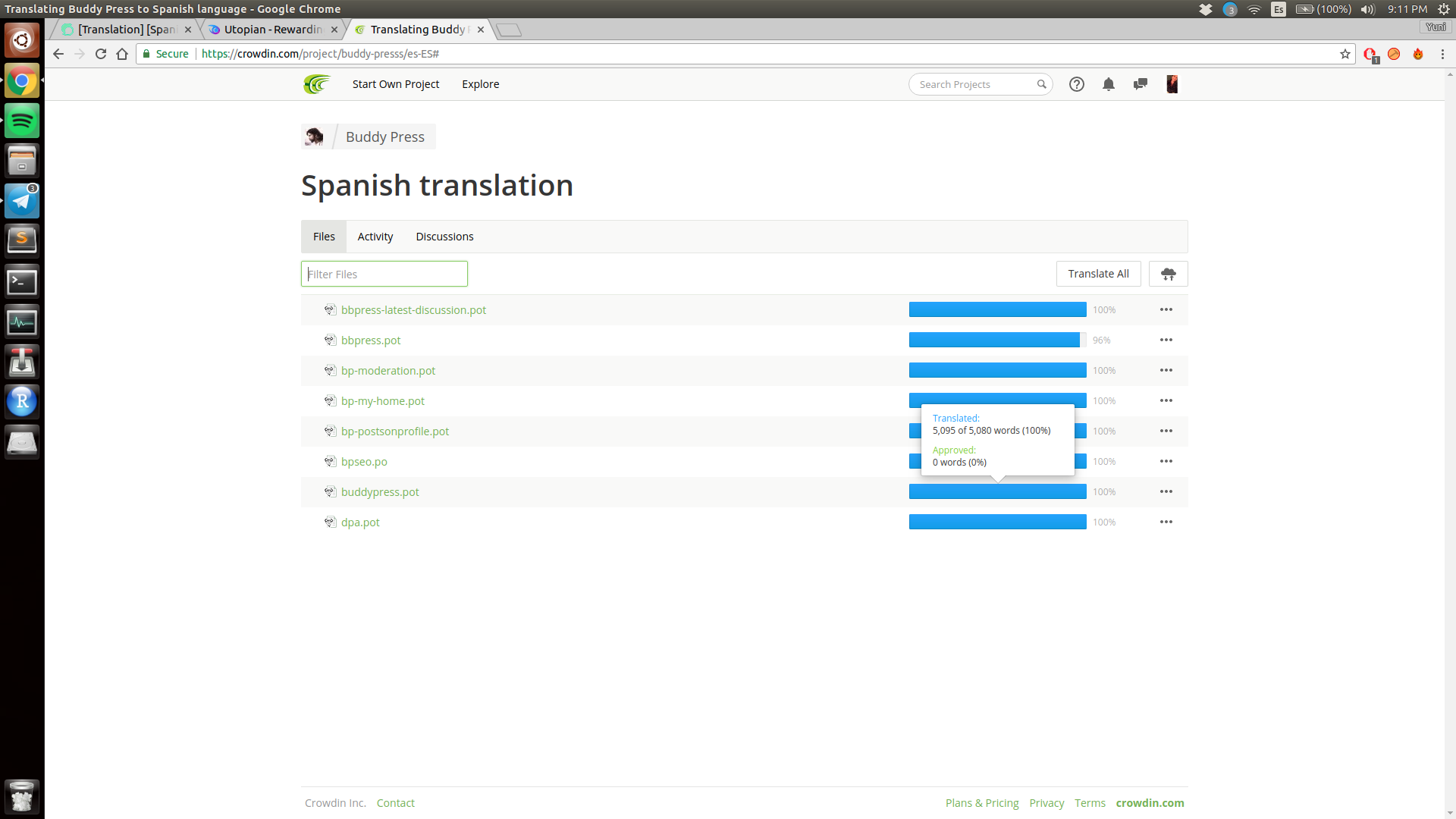
Task: Switch to the [Translation] browser tab
Action: tap(126, 30)
